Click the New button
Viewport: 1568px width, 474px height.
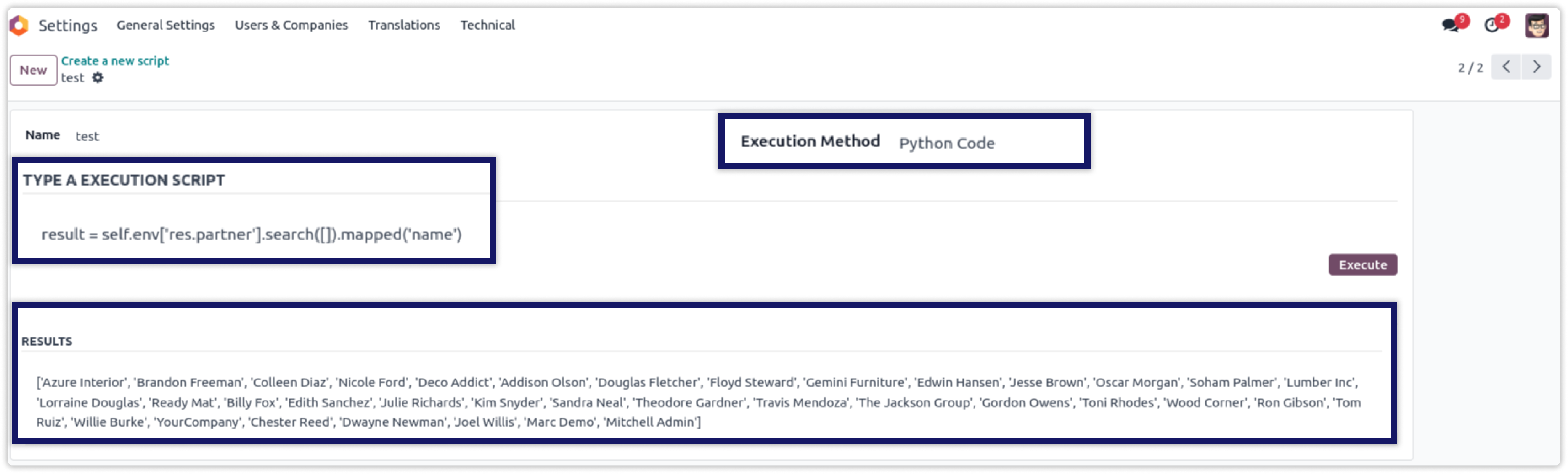[34, 70]
